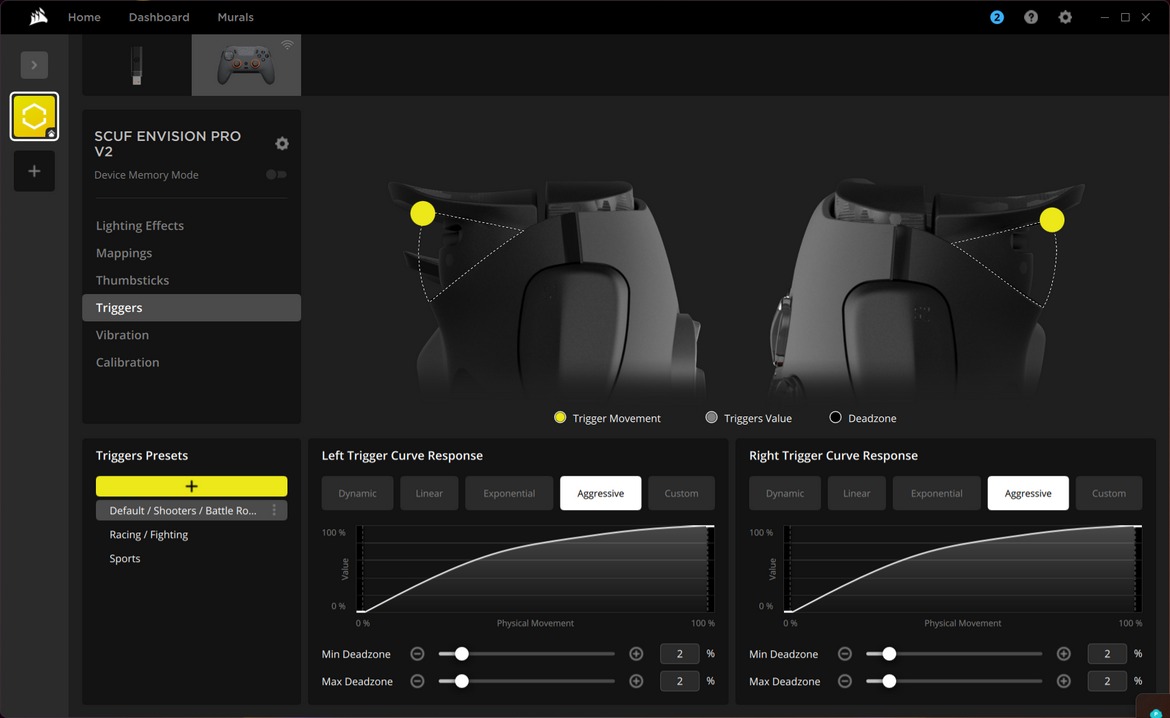Set left trigger curve to Custom
The height and width of the screenshot is (718, 1170).
681,493
